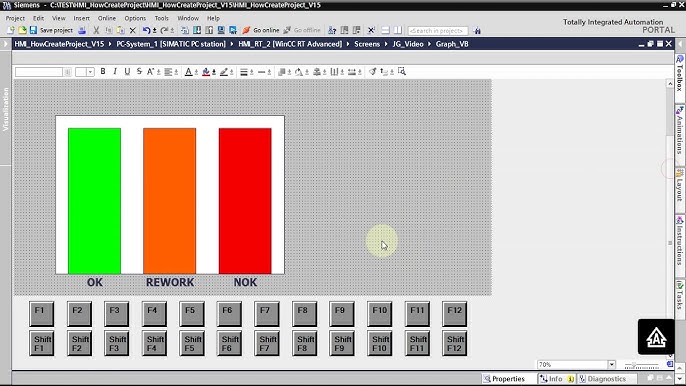Open the Insert menu
686x386 pixels.
(81, 18)
